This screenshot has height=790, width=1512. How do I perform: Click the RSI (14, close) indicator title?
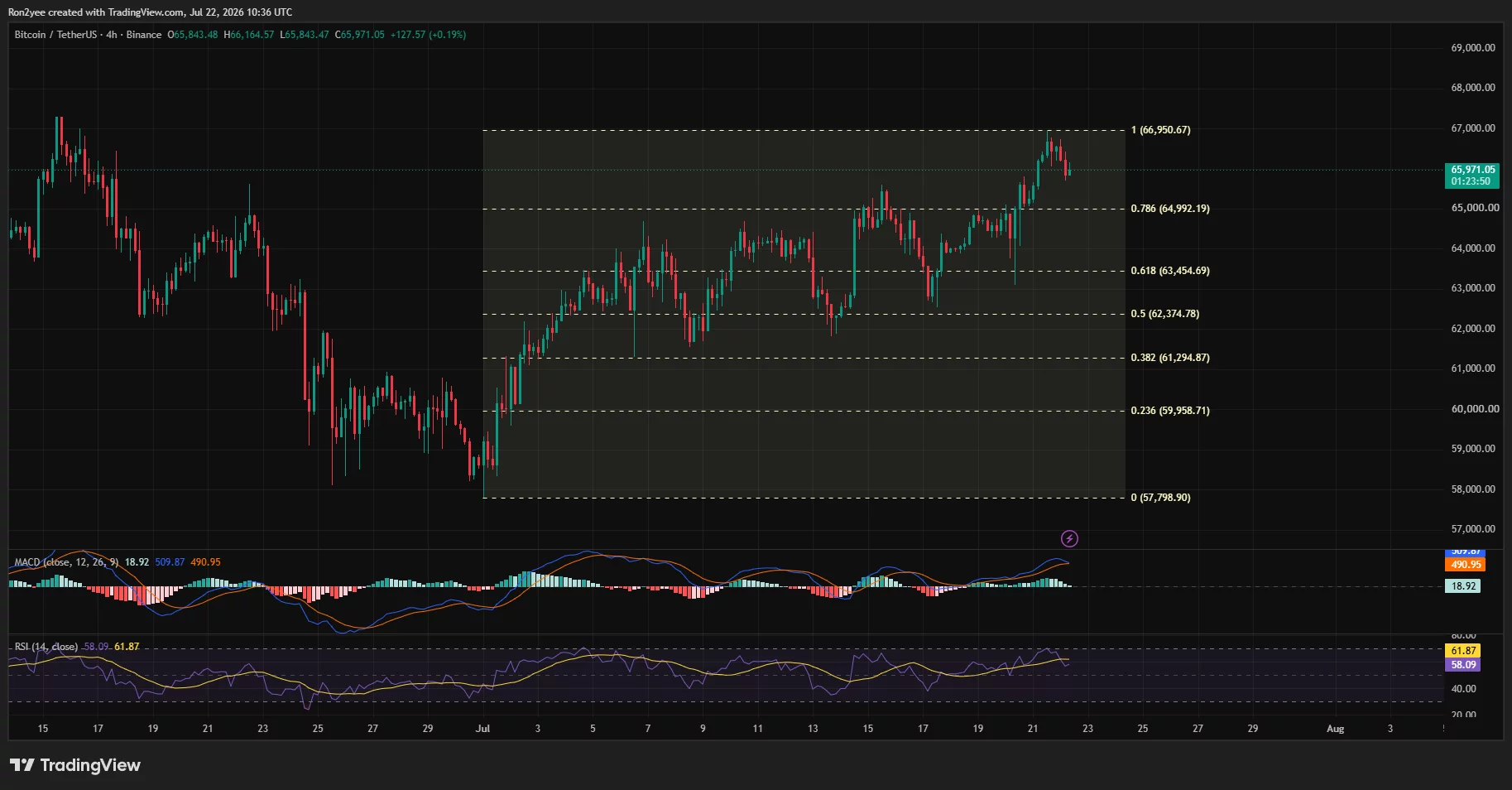coord(46,647)
